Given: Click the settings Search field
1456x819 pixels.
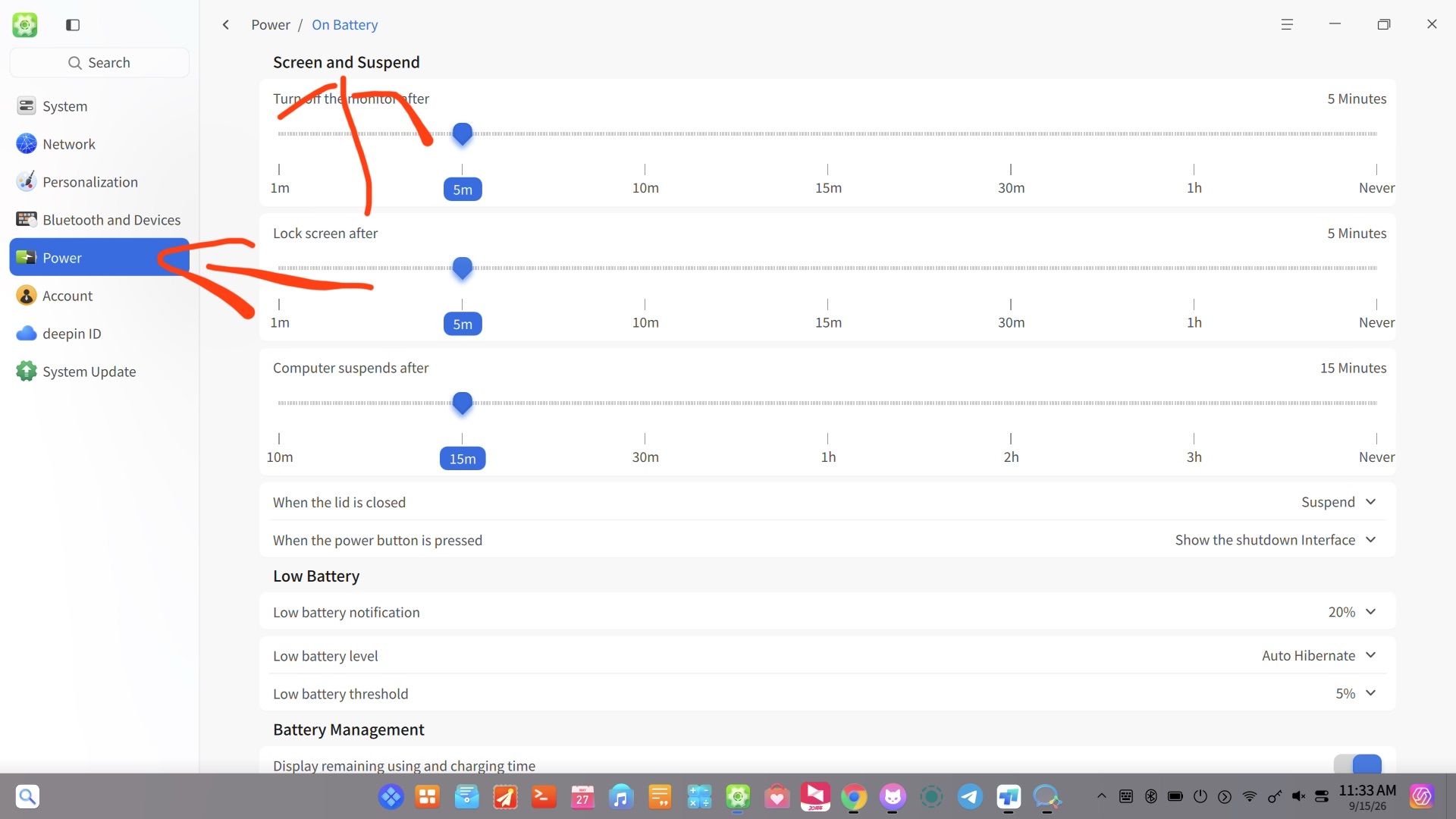Looking at the screenshot, I should [x=99, y=63].
